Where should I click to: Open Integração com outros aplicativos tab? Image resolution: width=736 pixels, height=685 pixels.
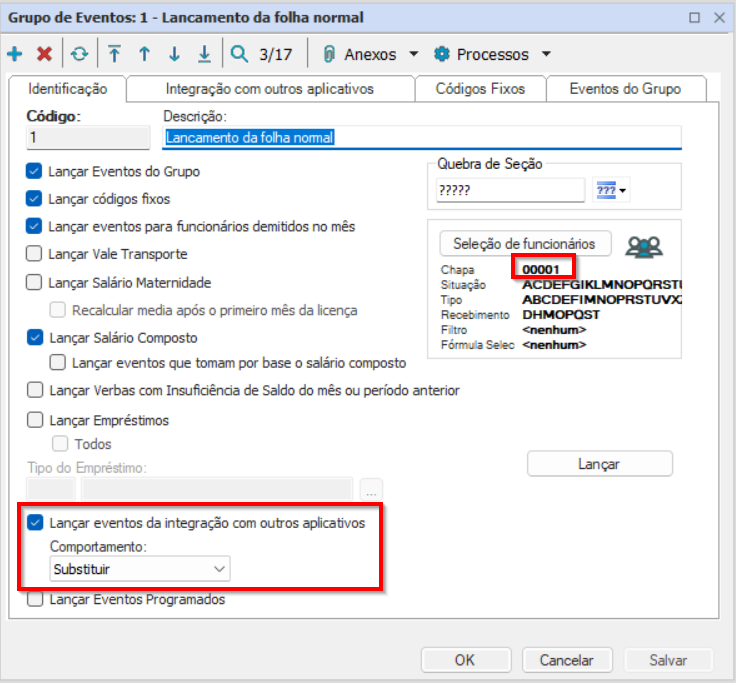click(269, 89)
